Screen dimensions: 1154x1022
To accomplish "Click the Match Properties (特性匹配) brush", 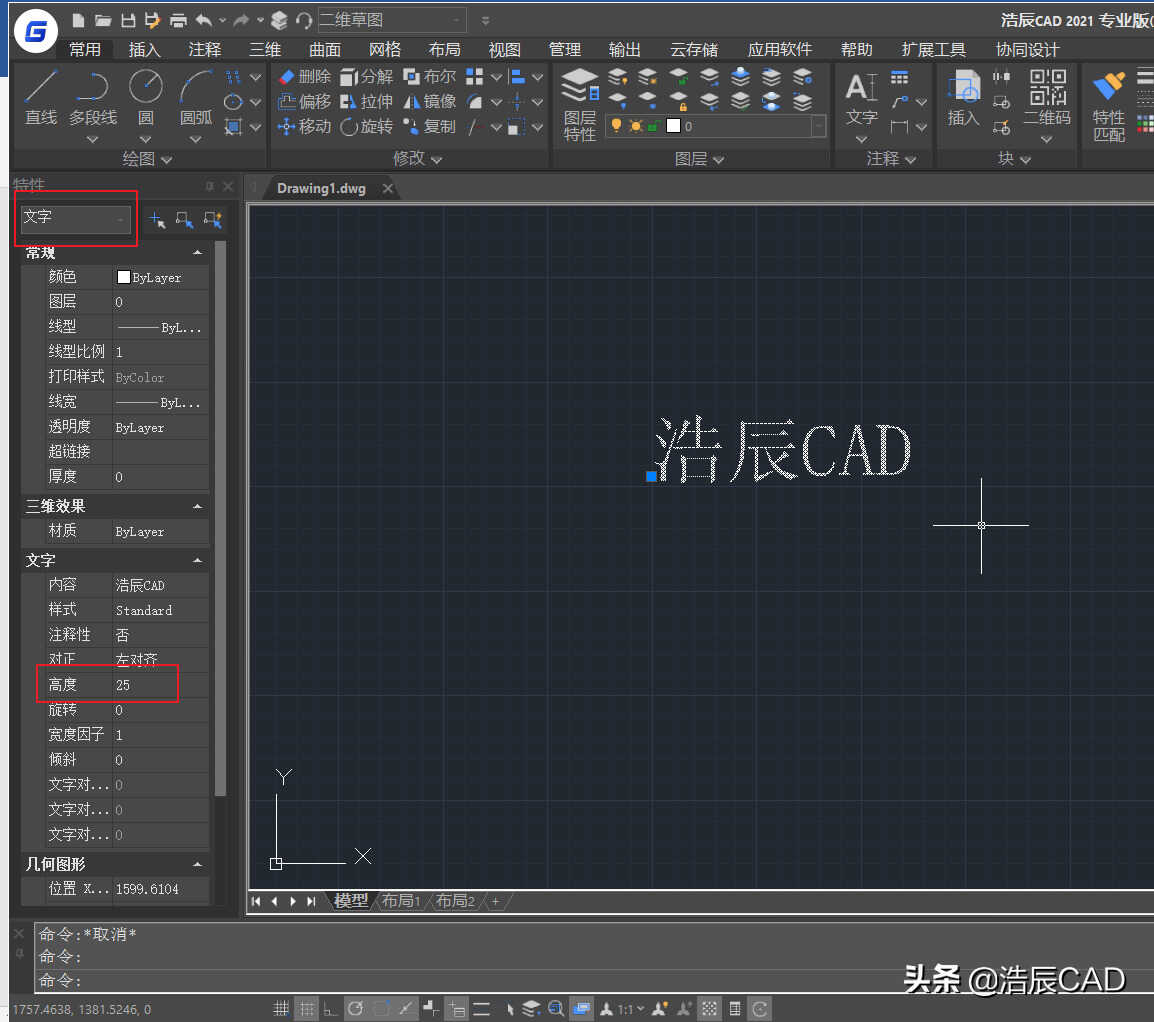I will point(1108,106).
